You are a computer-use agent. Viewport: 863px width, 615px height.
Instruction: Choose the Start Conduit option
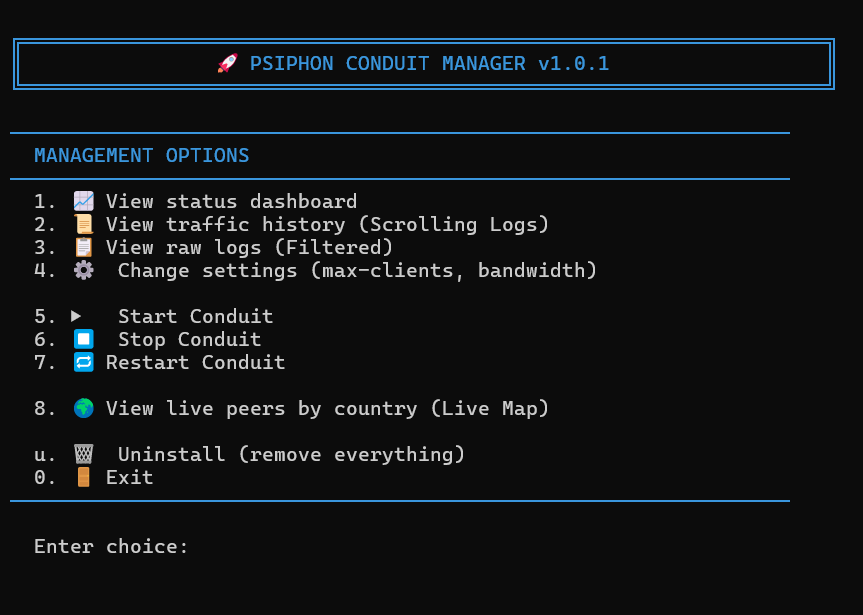pos(195,315)
